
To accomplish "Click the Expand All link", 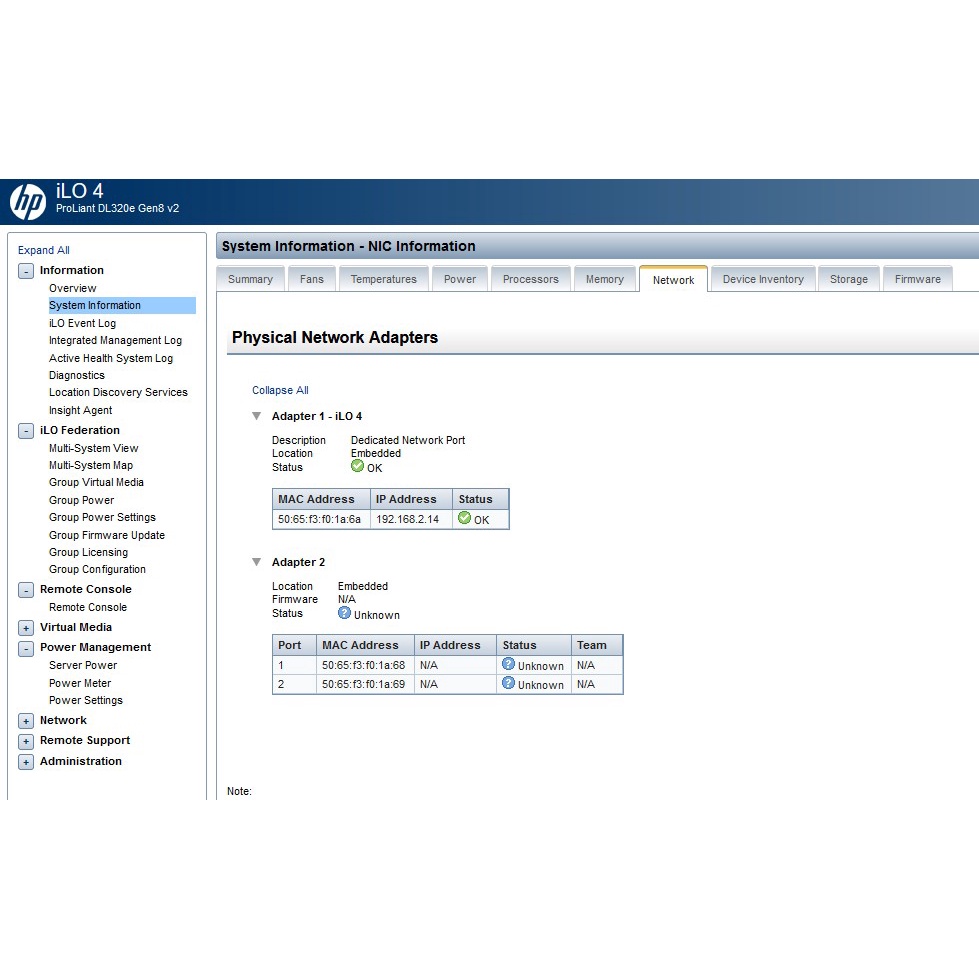I will [x=44, y=250].
